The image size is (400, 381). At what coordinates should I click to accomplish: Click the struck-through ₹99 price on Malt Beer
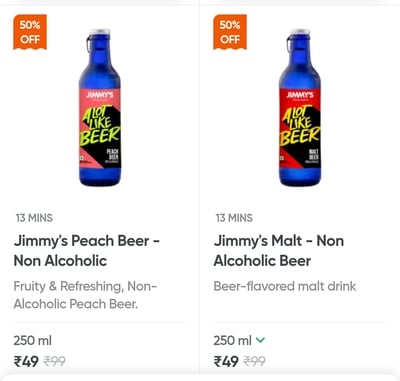(x=255, y=361)
